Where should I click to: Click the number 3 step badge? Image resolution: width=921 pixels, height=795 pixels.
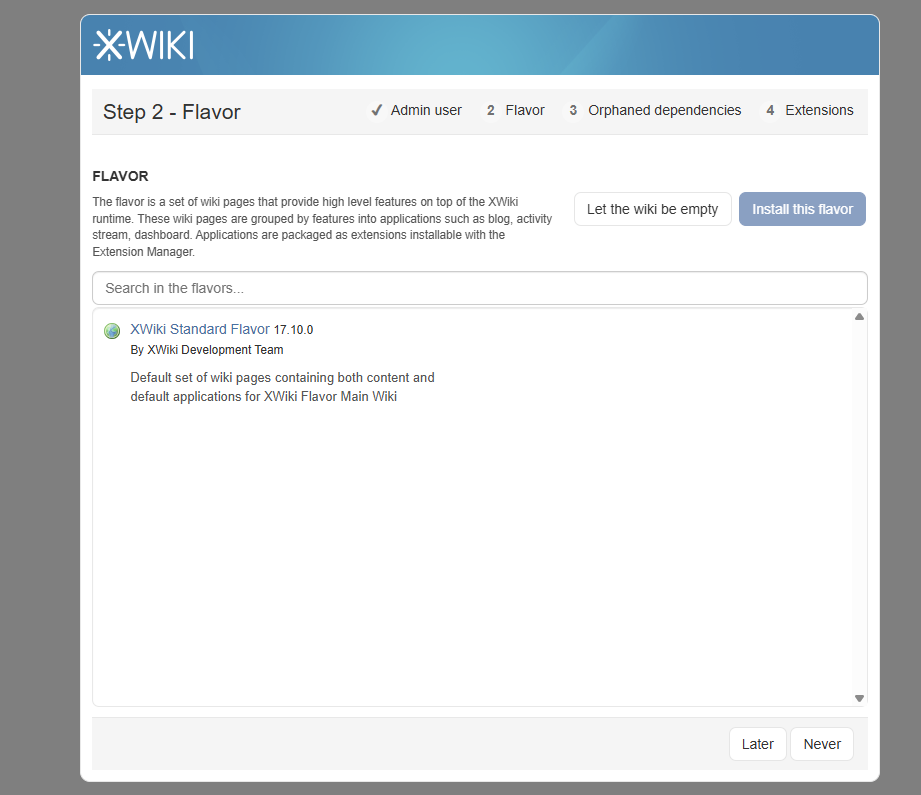click(573, 111)
